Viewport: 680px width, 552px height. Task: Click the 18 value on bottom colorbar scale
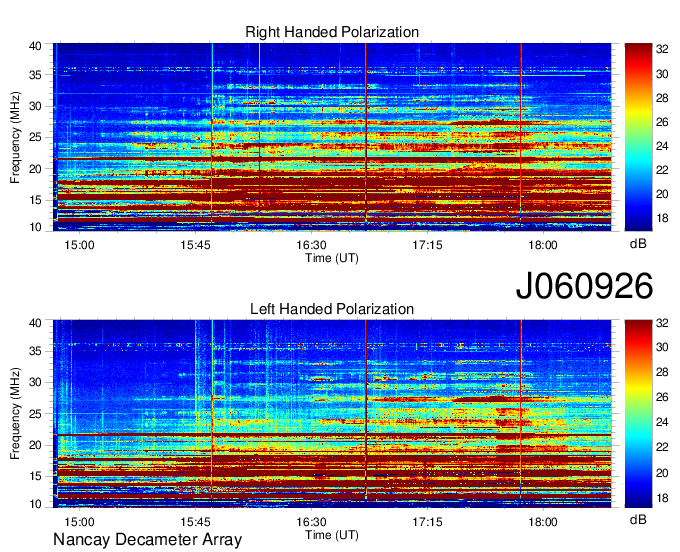tap(662, 498)
